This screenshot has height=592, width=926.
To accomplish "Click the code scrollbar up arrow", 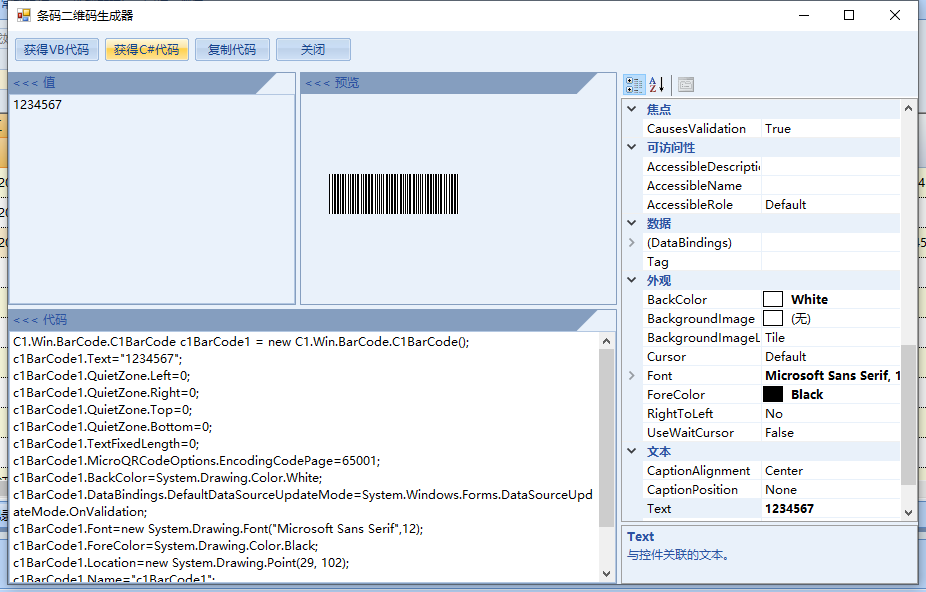I will point(606,341).
